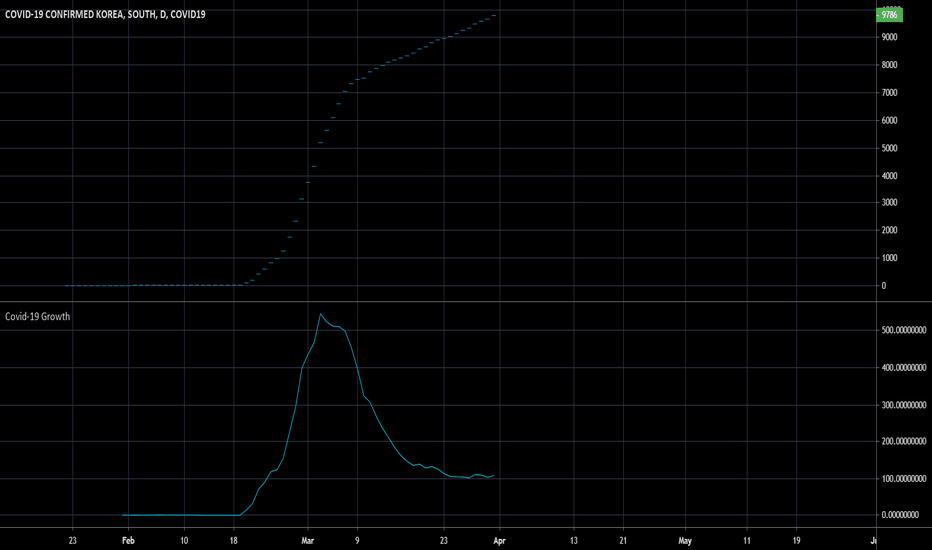Click the 8000 price axis label
Screen dimensions: 932x550
[x=889, y=65]
